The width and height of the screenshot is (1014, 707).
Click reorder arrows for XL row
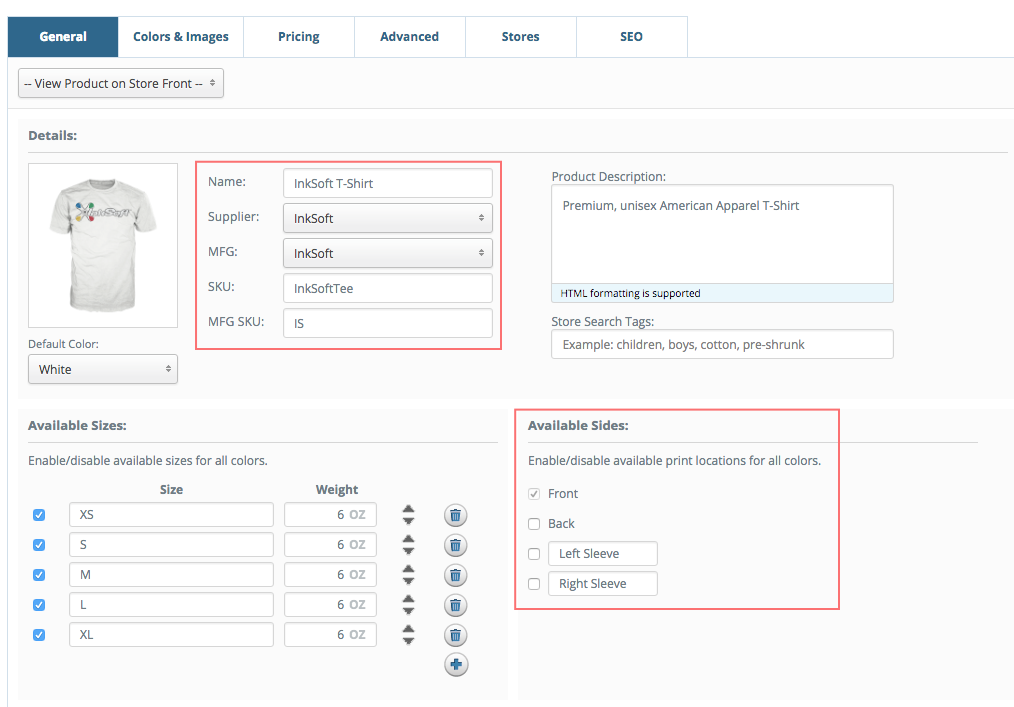pos(408,635)
